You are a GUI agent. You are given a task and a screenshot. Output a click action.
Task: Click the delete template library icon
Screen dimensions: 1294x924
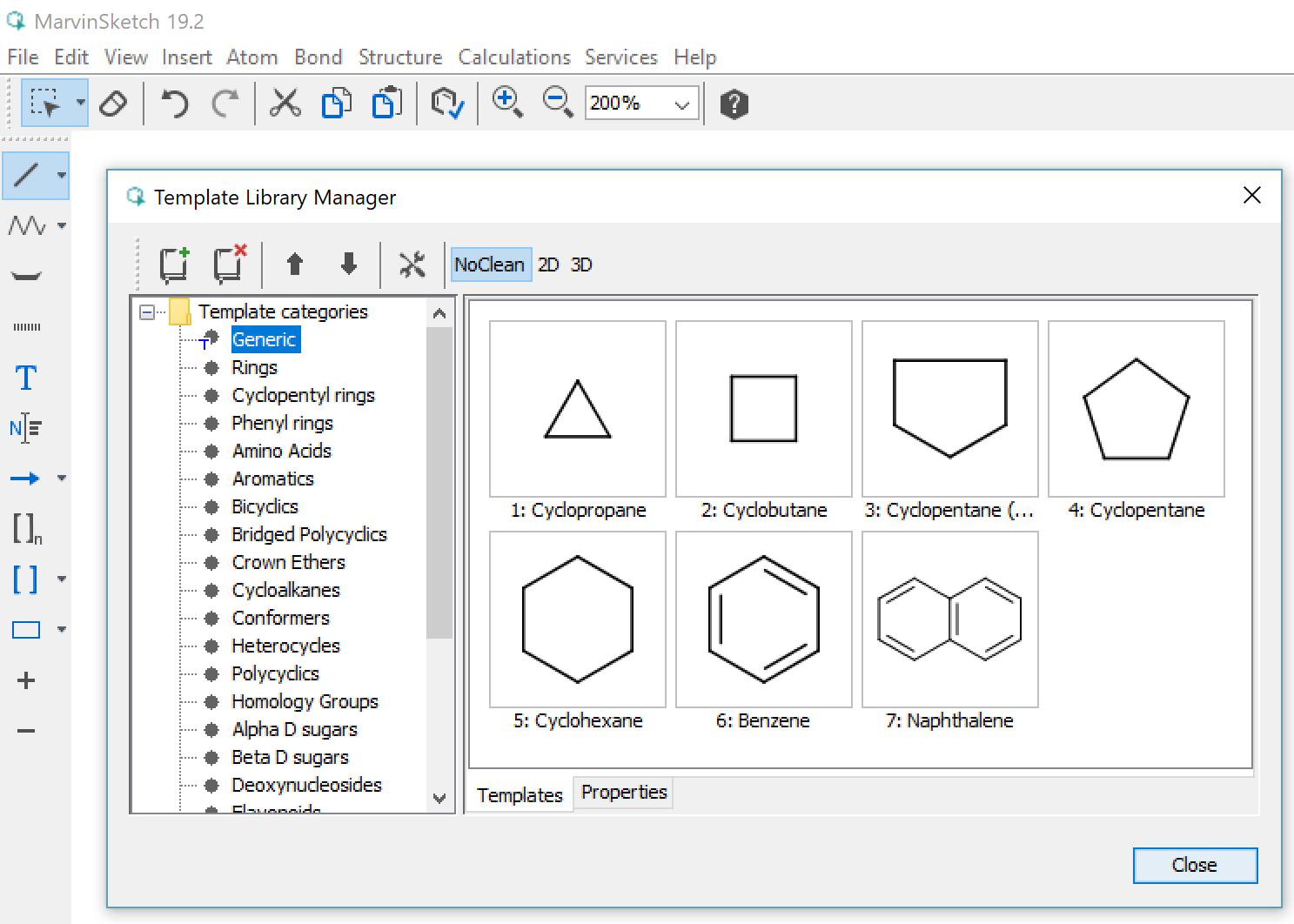(230, 264)
